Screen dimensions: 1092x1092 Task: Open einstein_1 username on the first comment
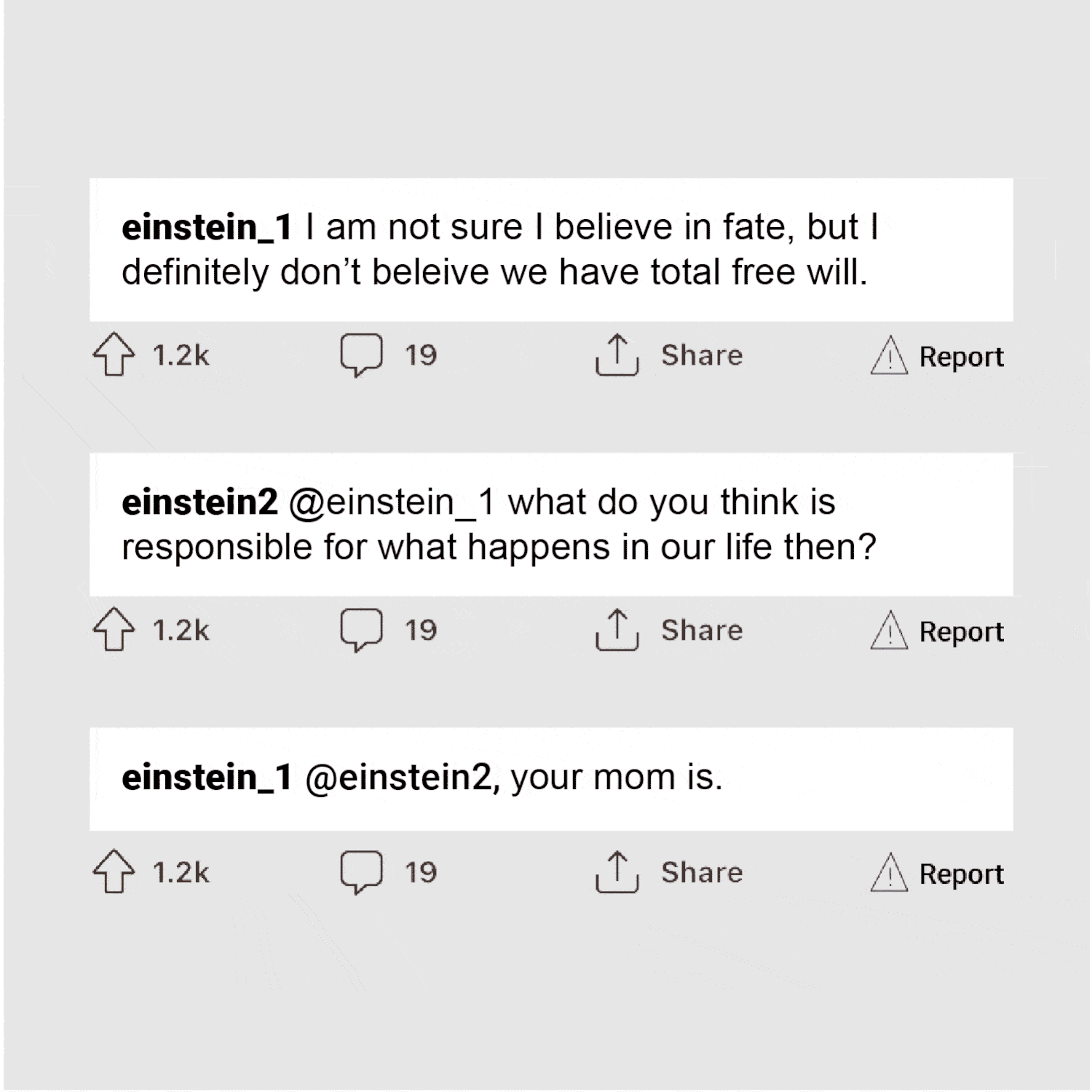tap(207, 227)
